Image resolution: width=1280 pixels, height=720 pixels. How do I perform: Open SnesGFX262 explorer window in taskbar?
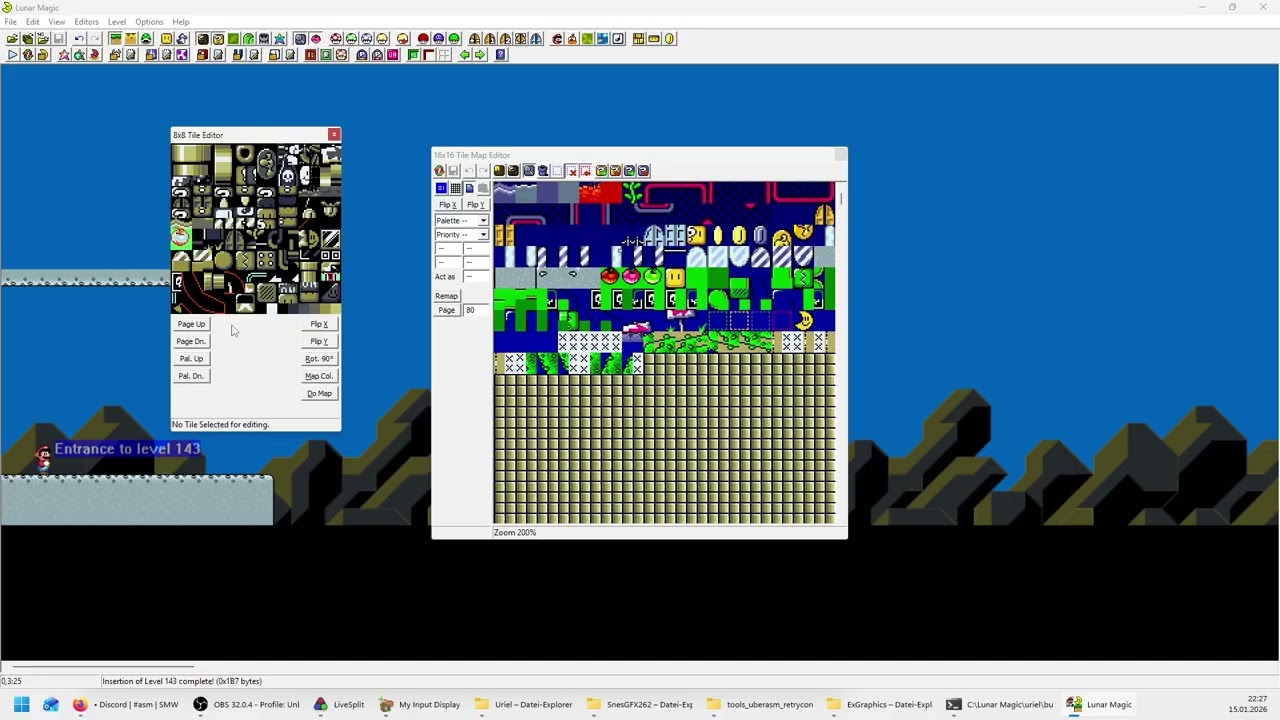pos(640,704)
